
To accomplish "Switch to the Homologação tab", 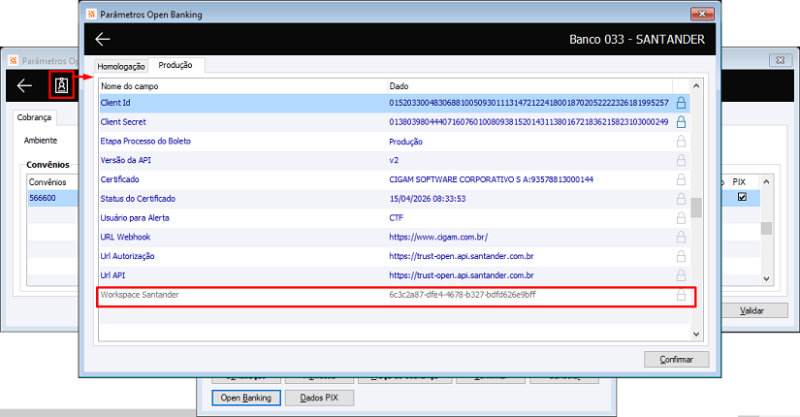I will point(121,66).
